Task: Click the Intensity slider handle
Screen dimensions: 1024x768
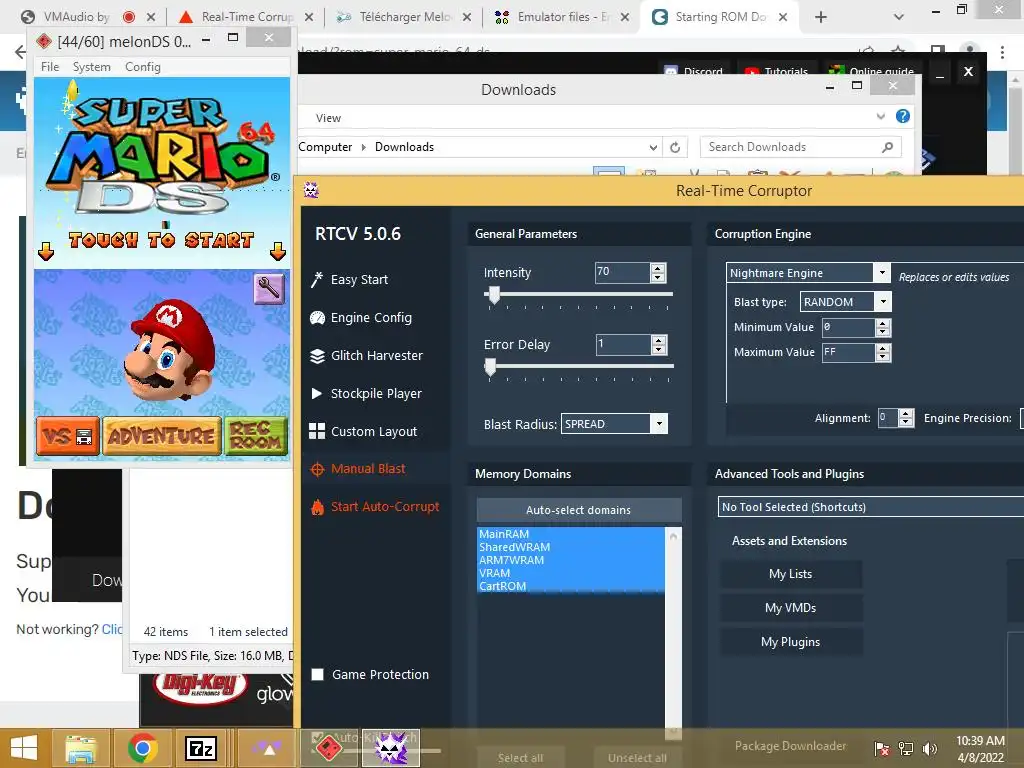Action: tap(494, 295)
